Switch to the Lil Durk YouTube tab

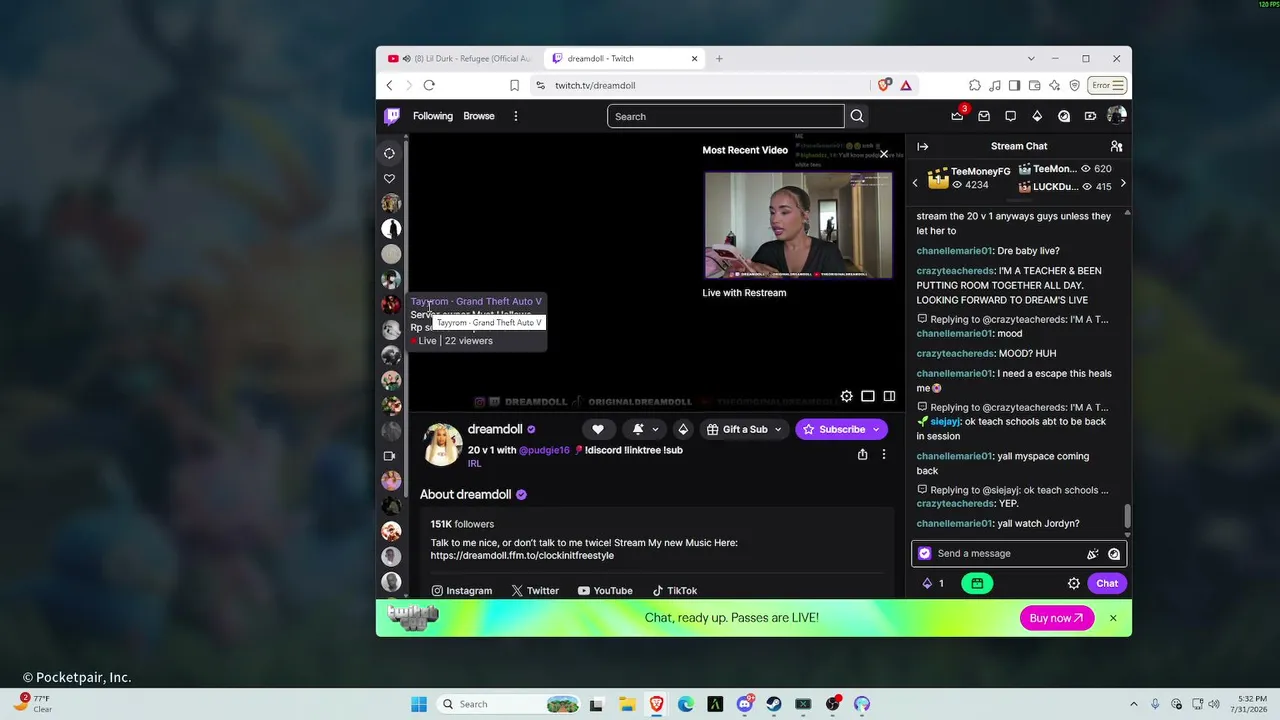pos(460,59)
